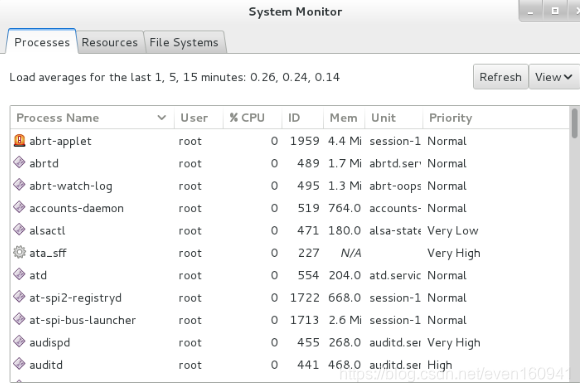Click the accounts-daemon process icon
Viewport: 580px width, 392px height.
19,207
